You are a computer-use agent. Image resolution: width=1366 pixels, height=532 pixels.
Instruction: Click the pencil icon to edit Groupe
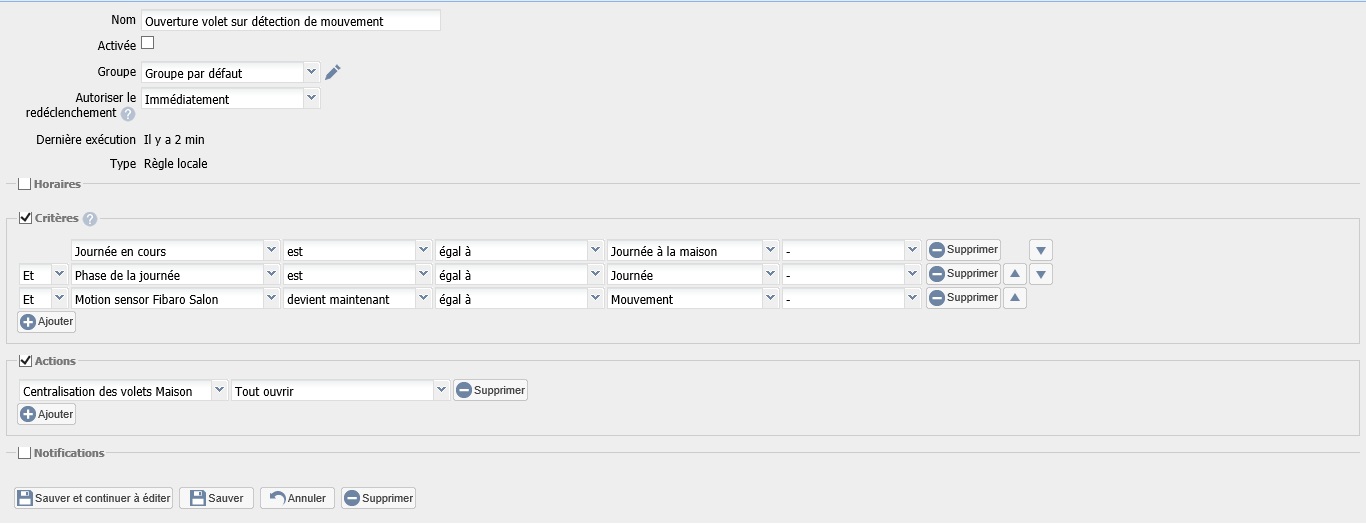[333, 72]
